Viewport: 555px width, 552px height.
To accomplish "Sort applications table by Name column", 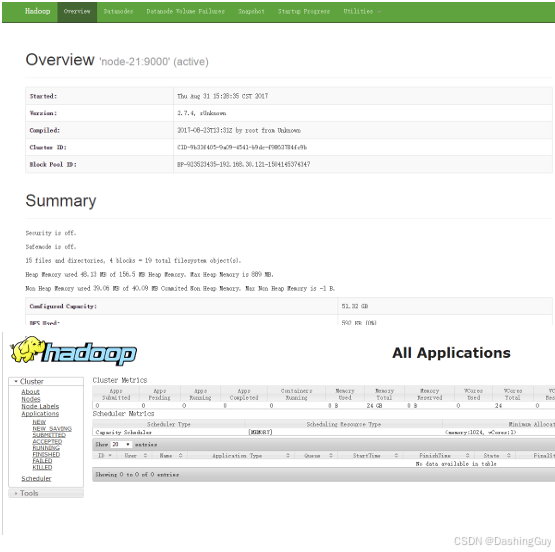I will click(171, 455).
